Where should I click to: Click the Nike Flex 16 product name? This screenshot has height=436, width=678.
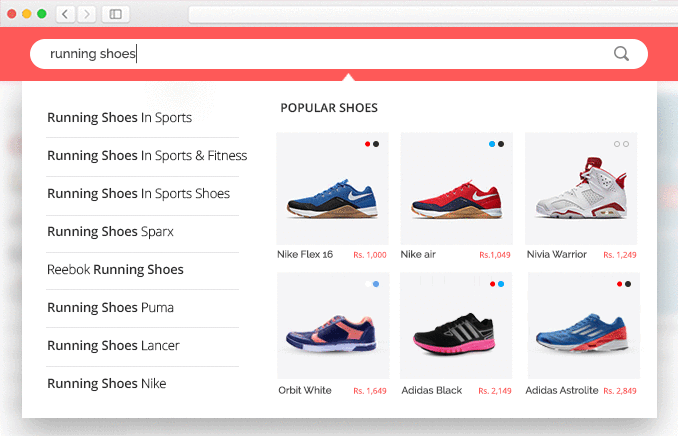tap(305, 254)
